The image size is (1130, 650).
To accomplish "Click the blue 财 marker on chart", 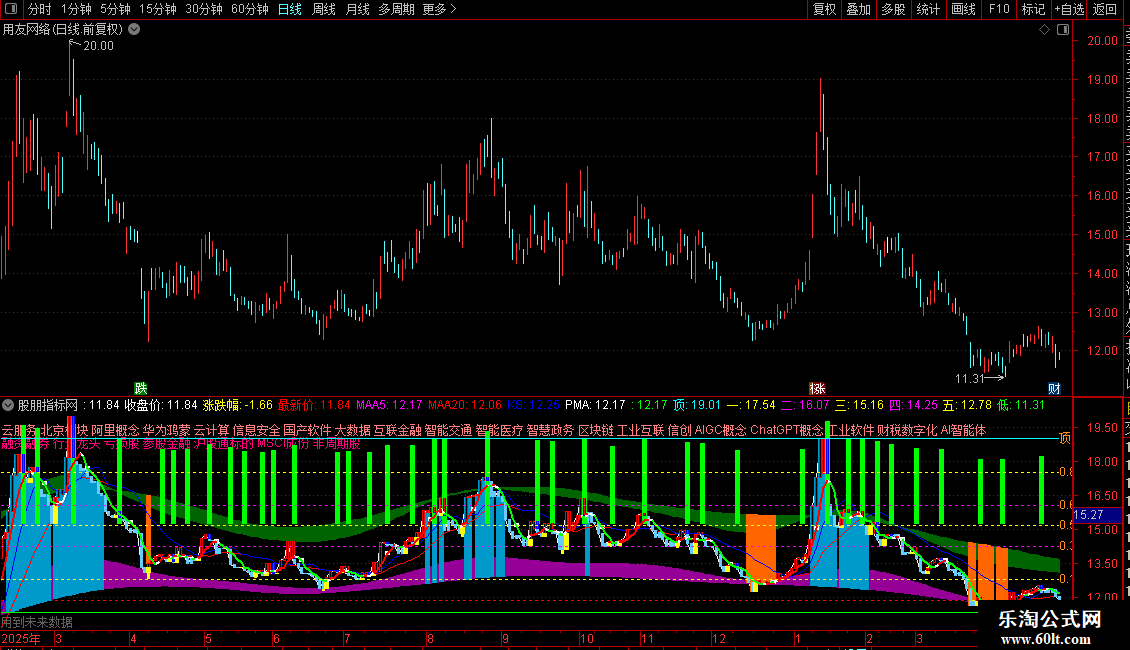I will [1054, 389].
